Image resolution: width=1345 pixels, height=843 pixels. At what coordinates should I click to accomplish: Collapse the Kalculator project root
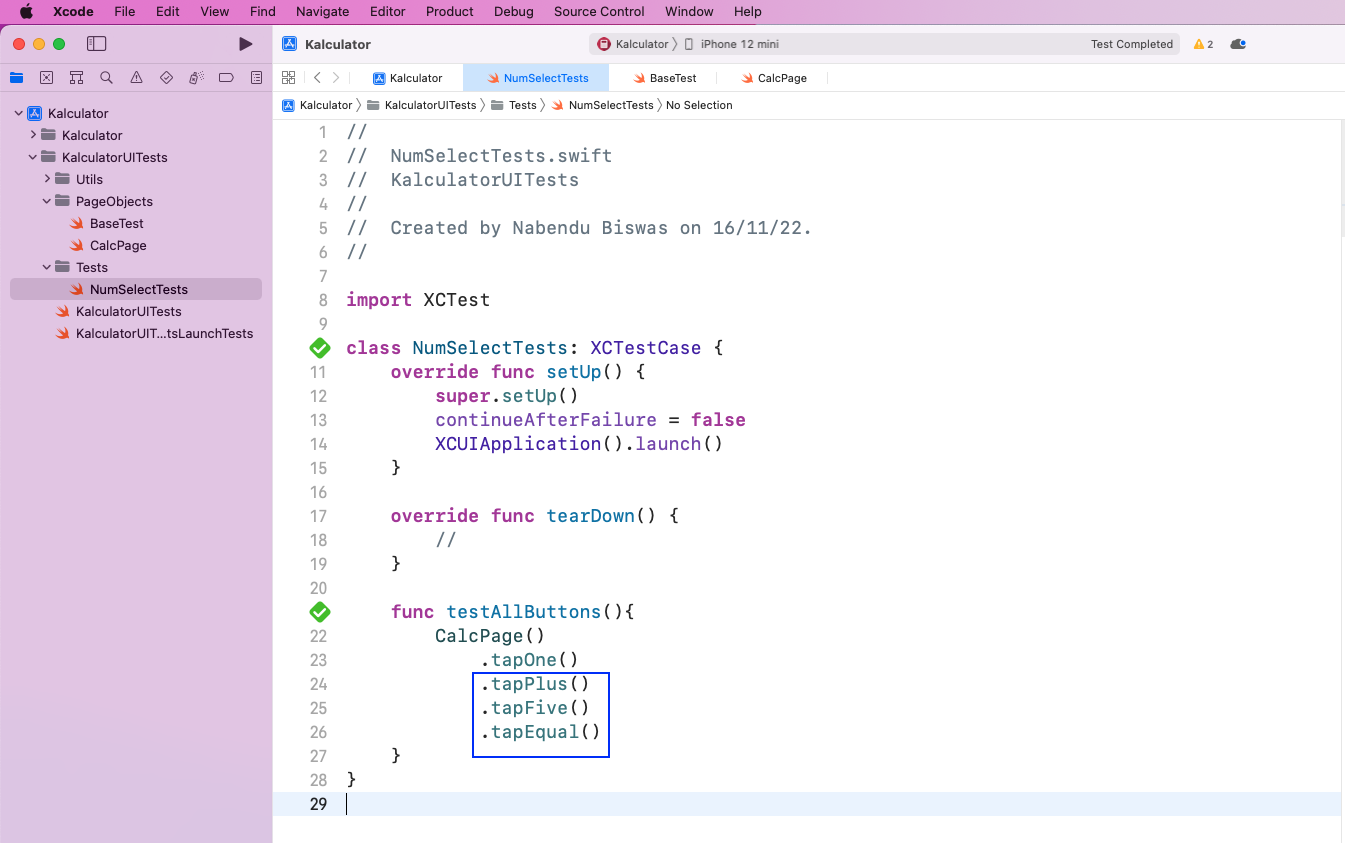click(x=18, y=113)
